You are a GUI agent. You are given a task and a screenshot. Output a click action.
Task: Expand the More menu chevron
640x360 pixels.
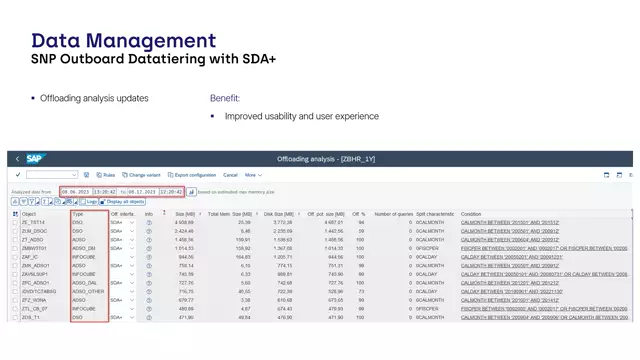pos(260,175)
